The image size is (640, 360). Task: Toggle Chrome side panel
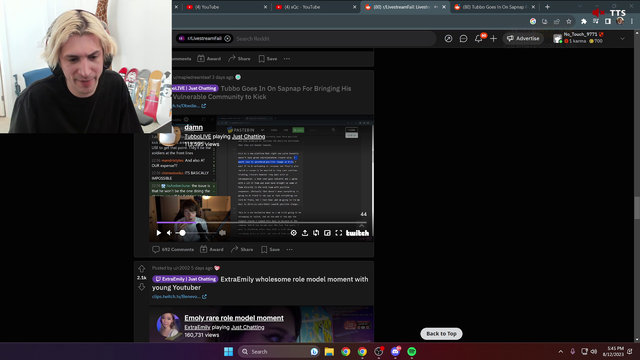pyautogui.click(x=608, y=21)
